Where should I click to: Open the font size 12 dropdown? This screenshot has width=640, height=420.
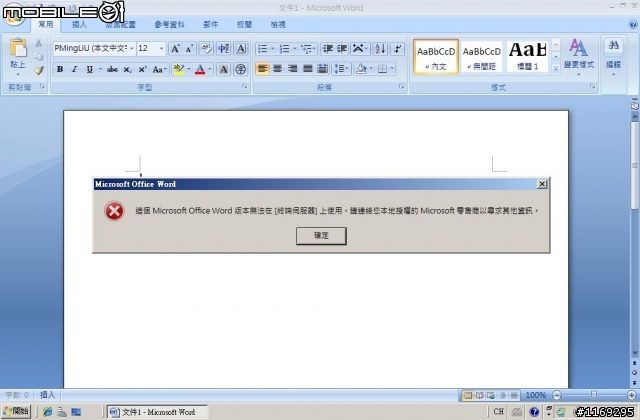[x=161, y=49]
